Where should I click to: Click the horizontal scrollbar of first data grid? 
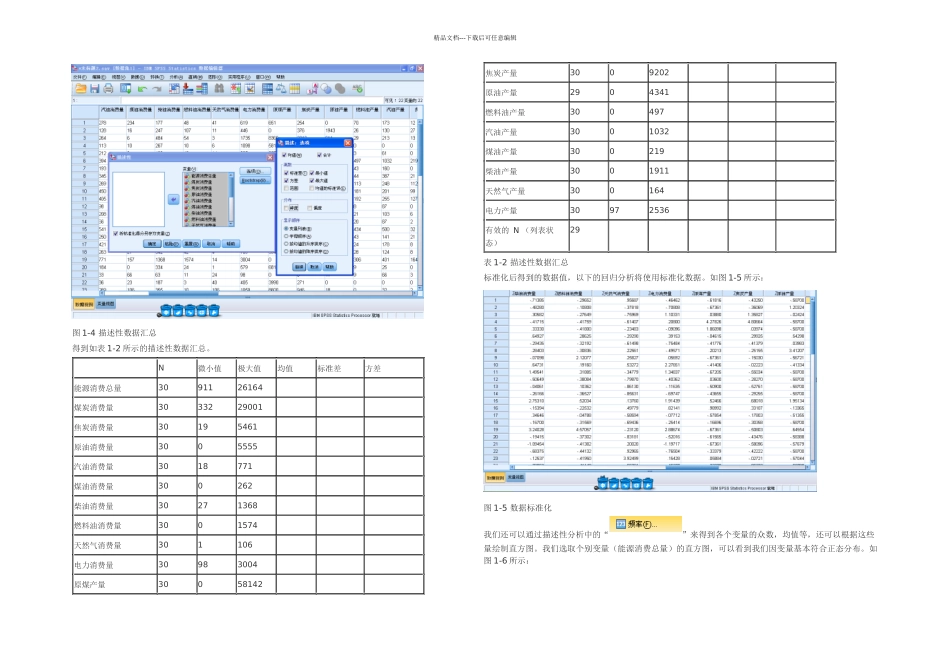point(257,293)
